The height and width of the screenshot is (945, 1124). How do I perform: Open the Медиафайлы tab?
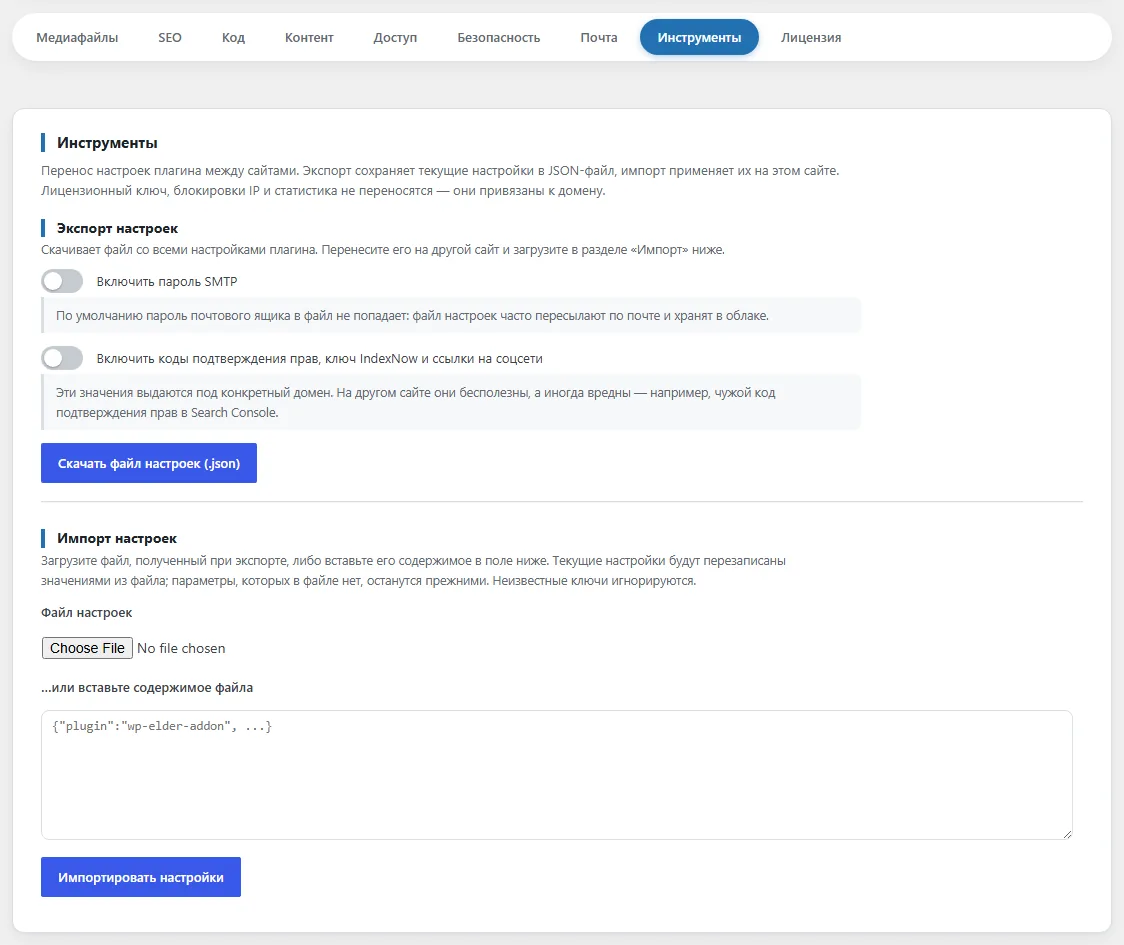tap(77, 37)
